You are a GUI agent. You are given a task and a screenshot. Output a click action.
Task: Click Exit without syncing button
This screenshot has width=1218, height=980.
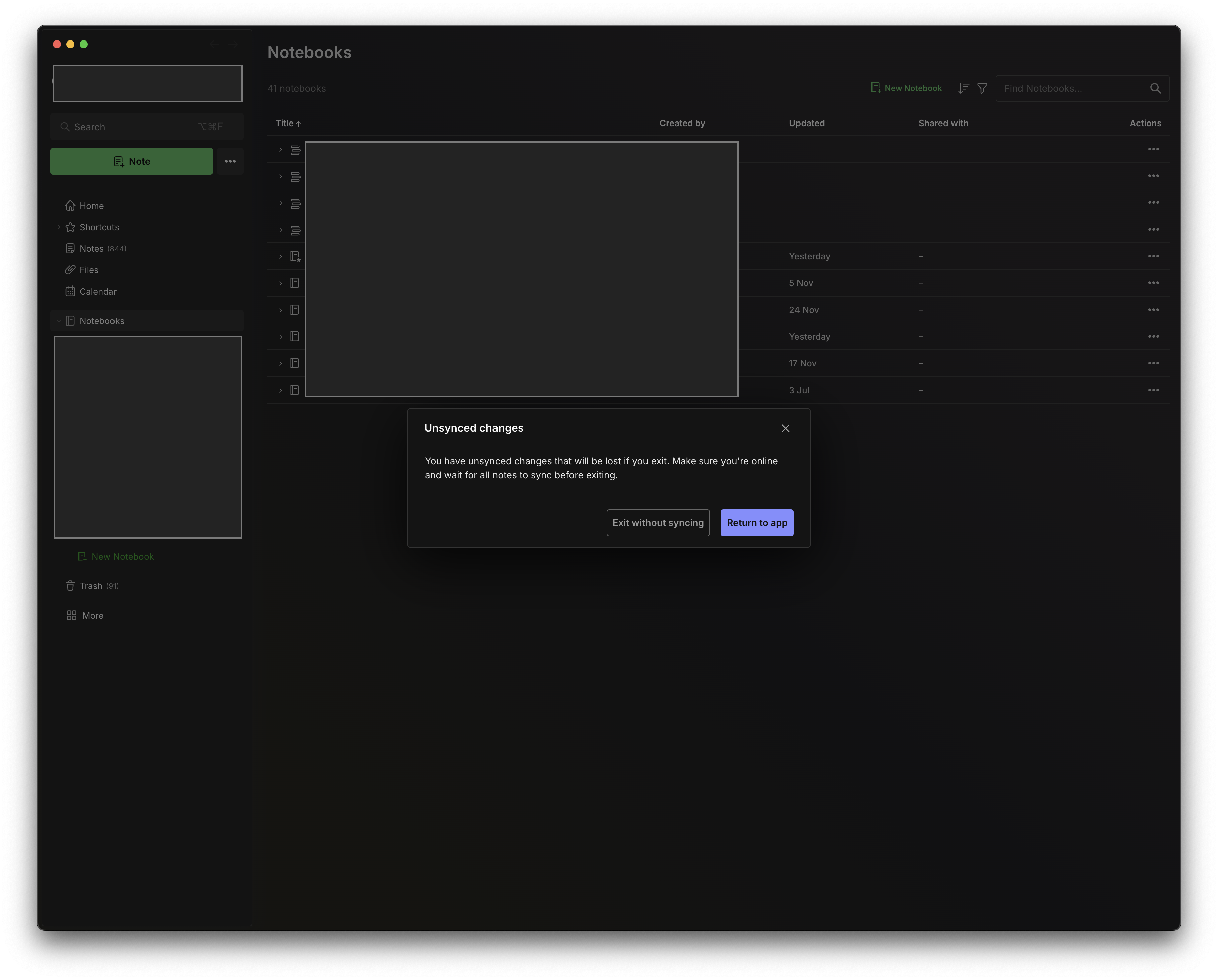click(x=658, y=523)
